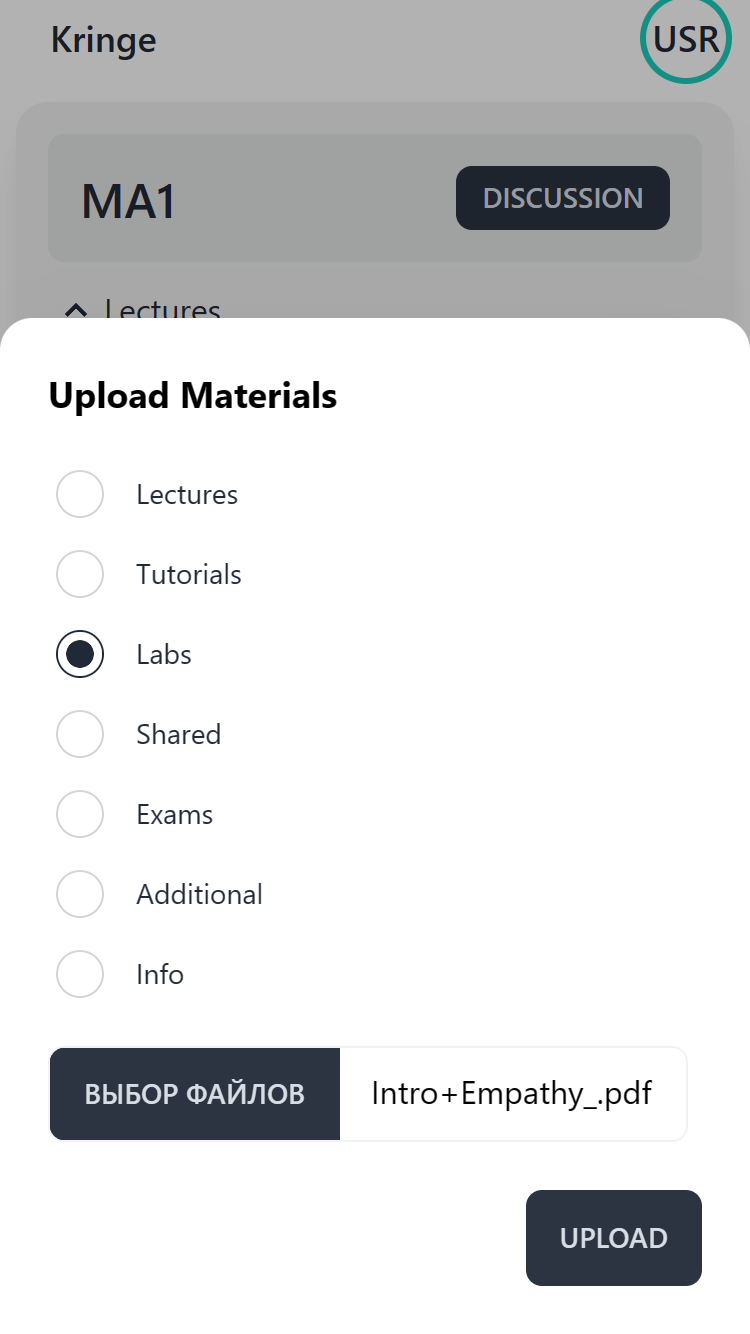Choose Shared as the upload category
The height and width of the screenshot is (1334, 750).
[x=80, y=734]
